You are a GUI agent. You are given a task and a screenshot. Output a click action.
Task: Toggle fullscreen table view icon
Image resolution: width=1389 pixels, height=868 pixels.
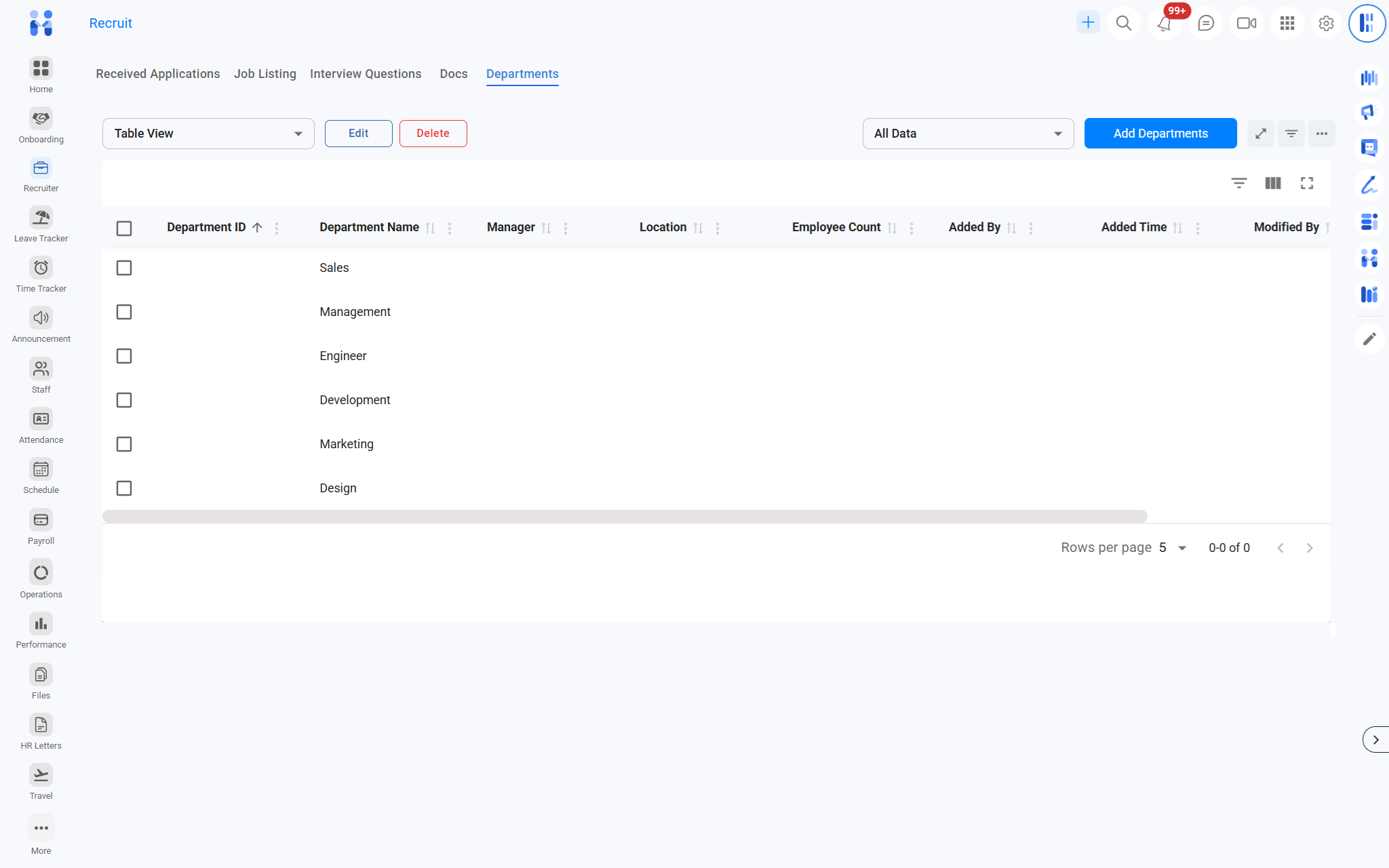[1307, 183]
